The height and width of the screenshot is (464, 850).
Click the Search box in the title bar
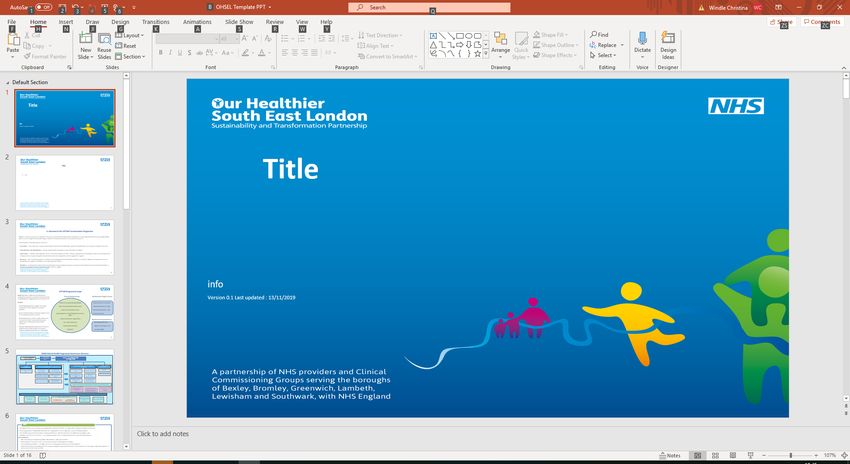point(429,7)
